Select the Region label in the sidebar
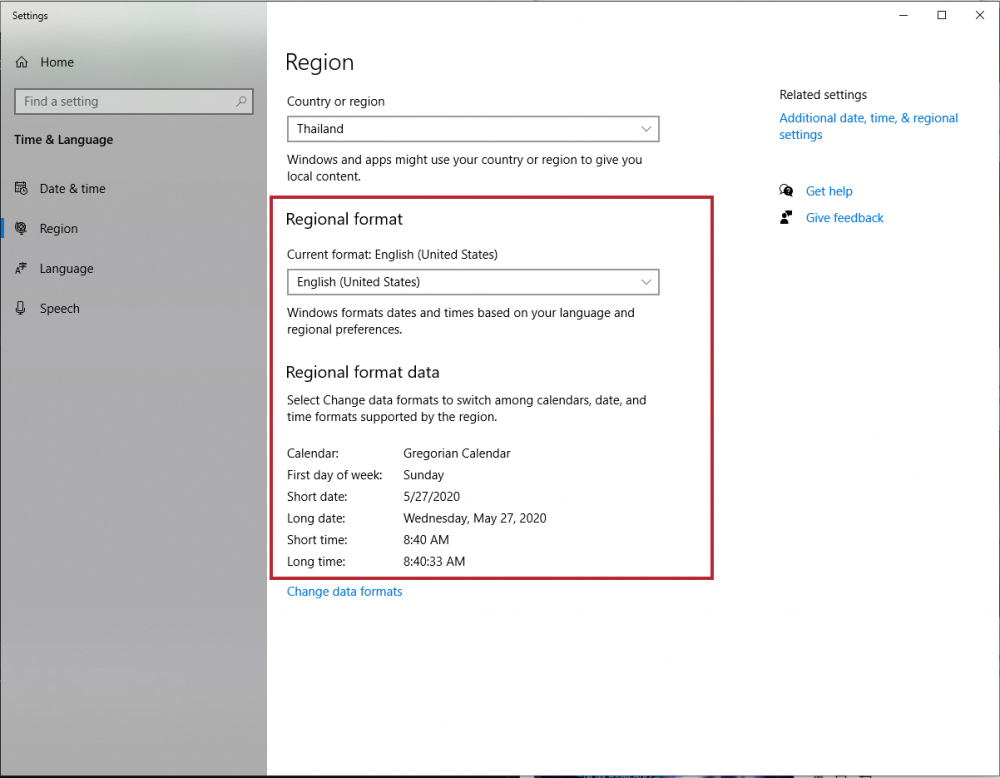 click(58, 228)
